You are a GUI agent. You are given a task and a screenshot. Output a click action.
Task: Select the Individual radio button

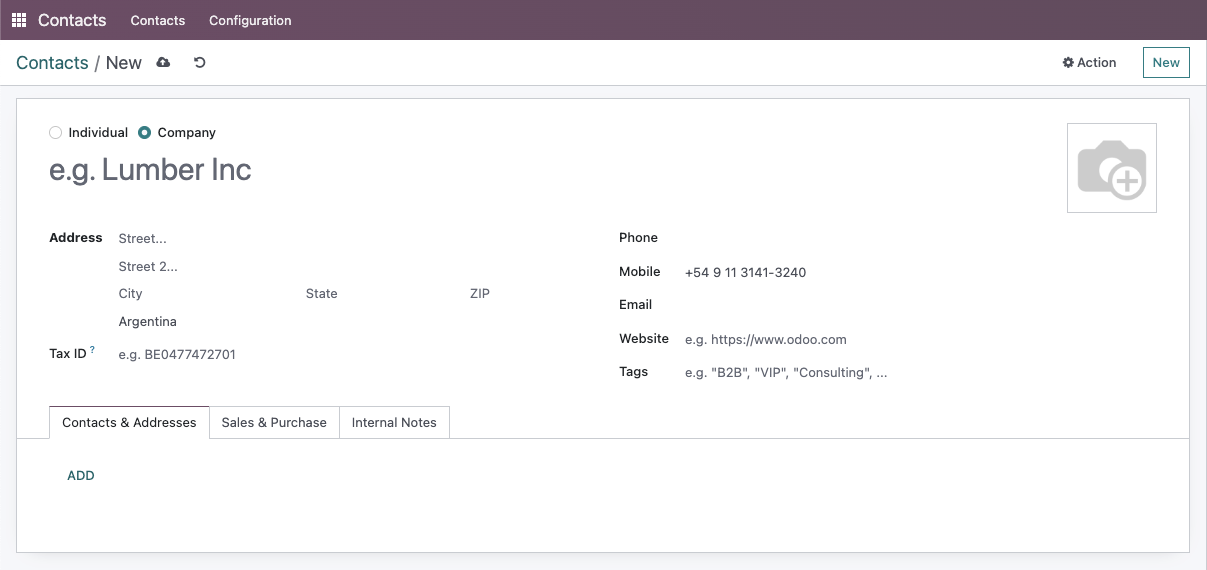coord(56,133)
